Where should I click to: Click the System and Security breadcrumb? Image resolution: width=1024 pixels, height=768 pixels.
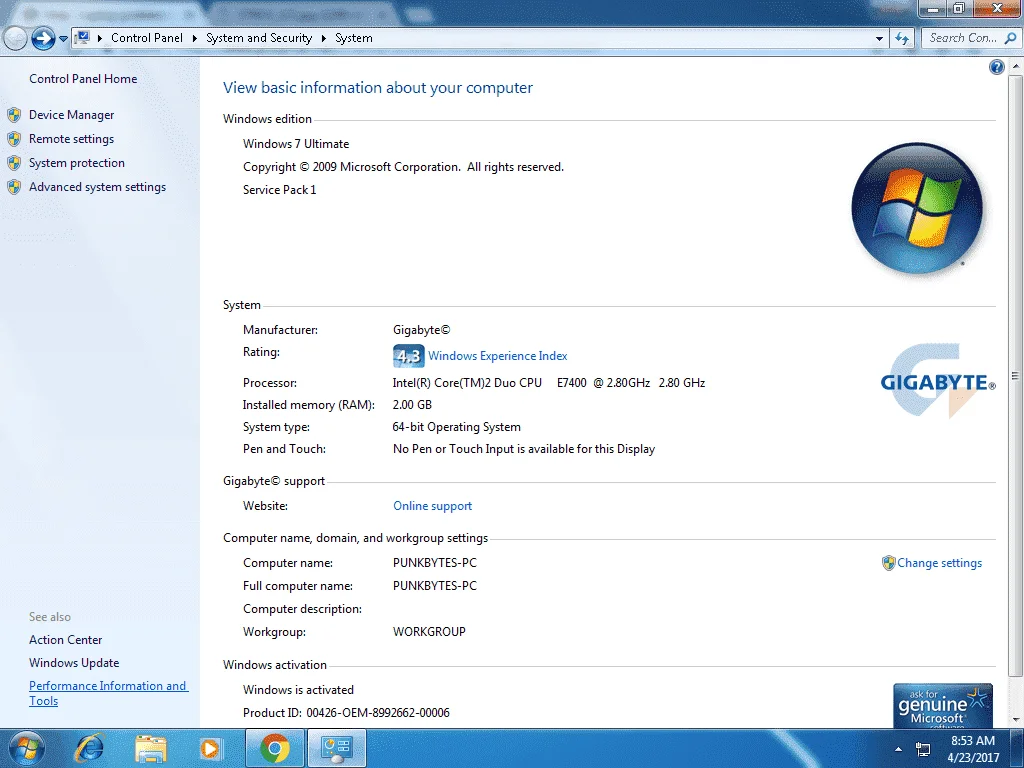click(259, 38)
